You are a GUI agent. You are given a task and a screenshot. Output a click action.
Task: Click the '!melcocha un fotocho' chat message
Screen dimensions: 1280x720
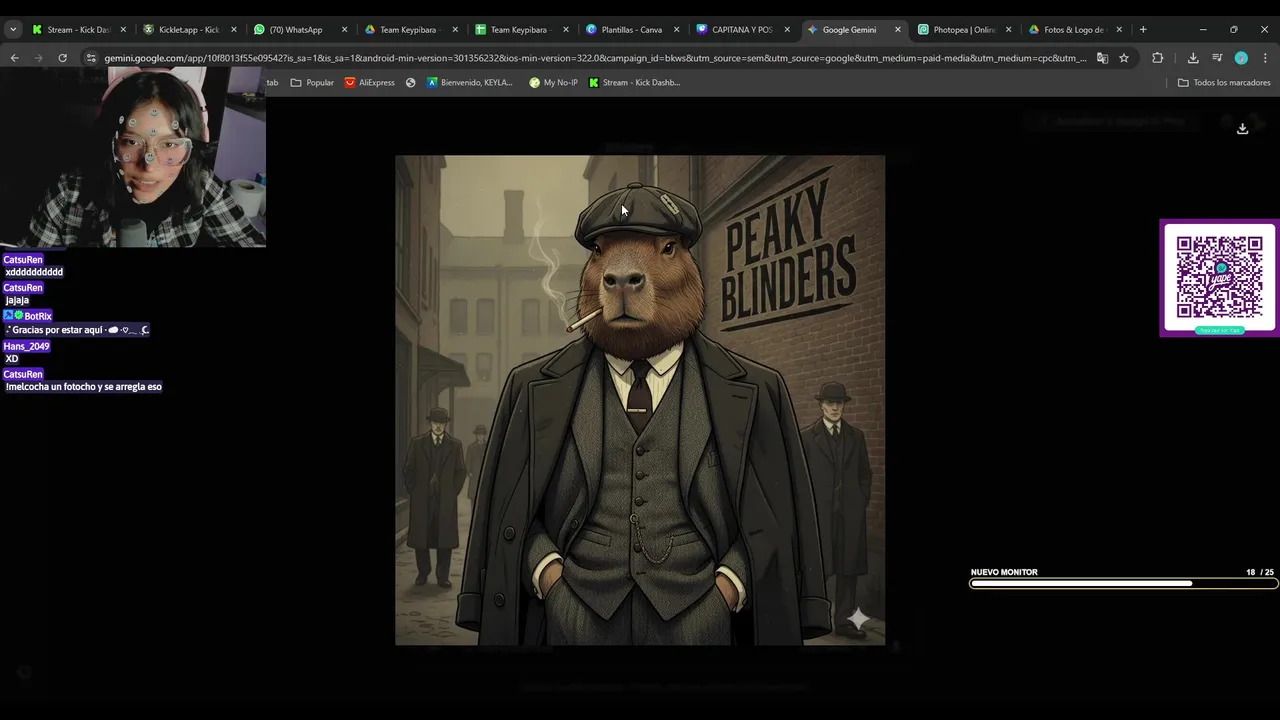(83, 387)
